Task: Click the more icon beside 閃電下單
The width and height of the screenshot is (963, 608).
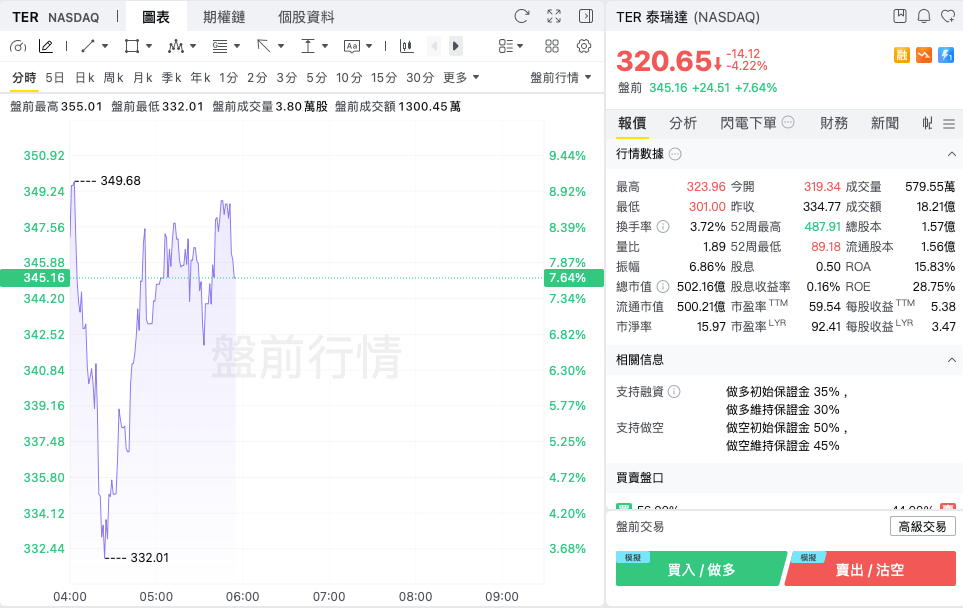Action: [788, 122]
